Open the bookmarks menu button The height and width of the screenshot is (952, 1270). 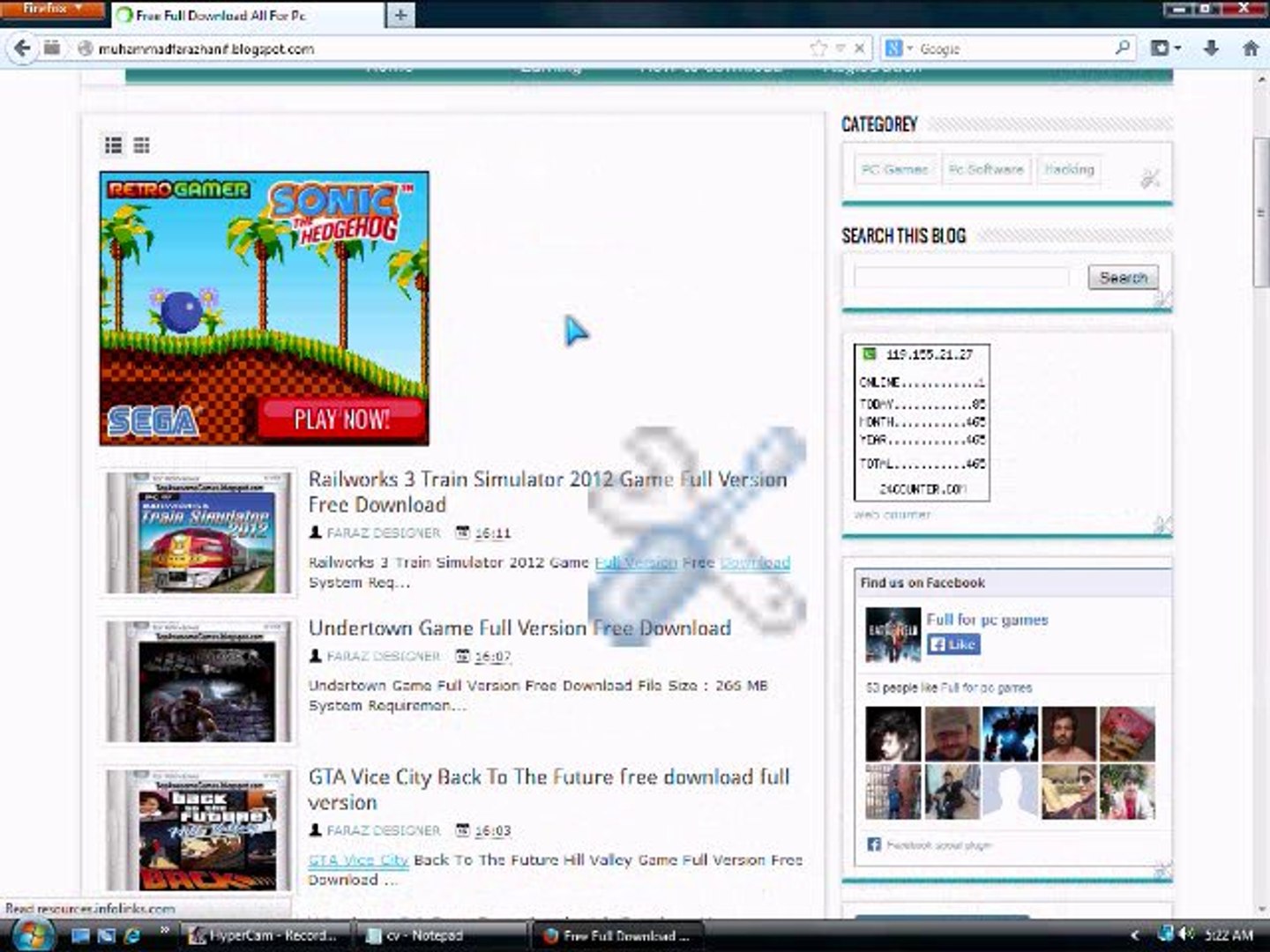(1165, 48)
